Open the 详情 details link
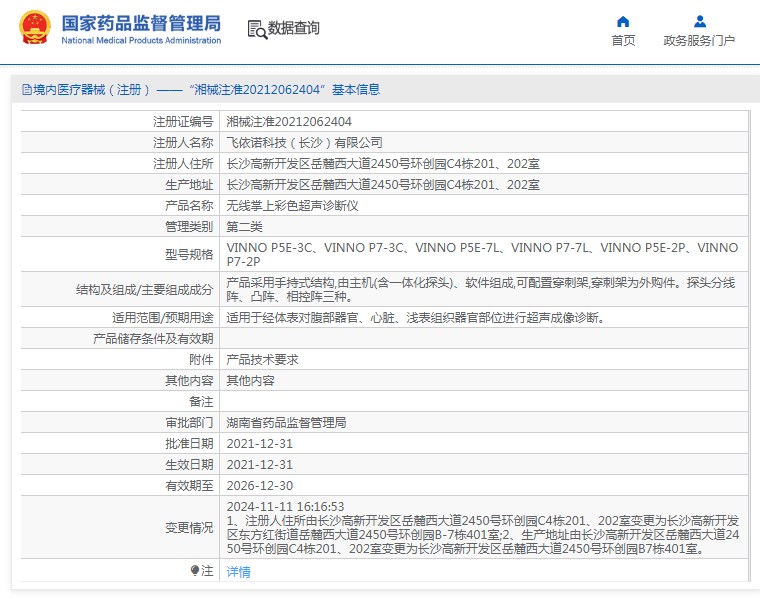This screenshot has height=600, width=760. pos(239,572)
